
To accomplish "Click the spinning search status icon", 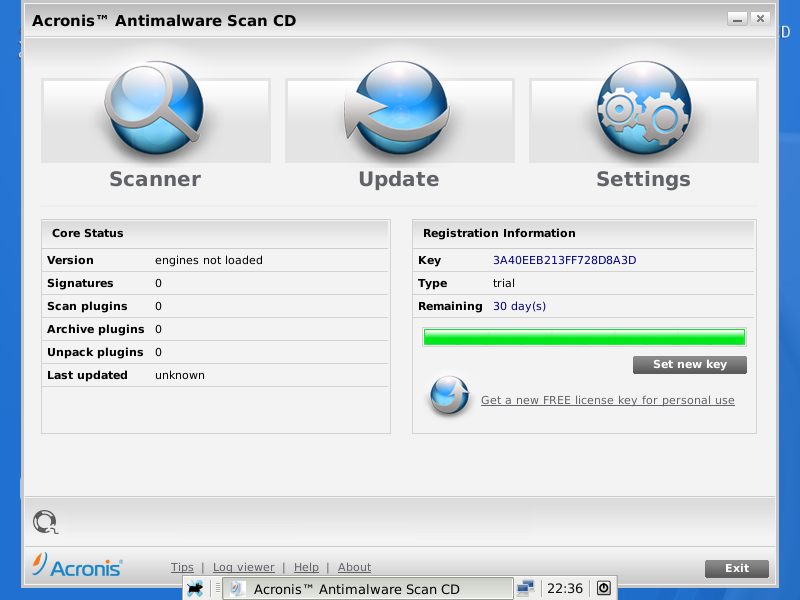I will [45, 522].
